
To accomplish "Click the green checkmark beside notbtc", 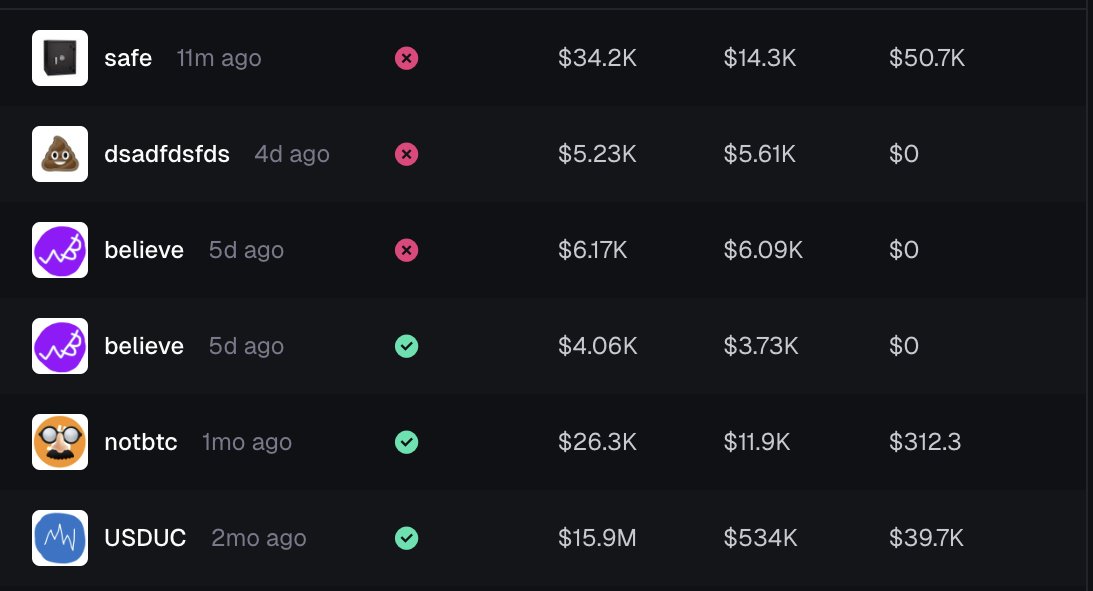I will coord(406,442).
